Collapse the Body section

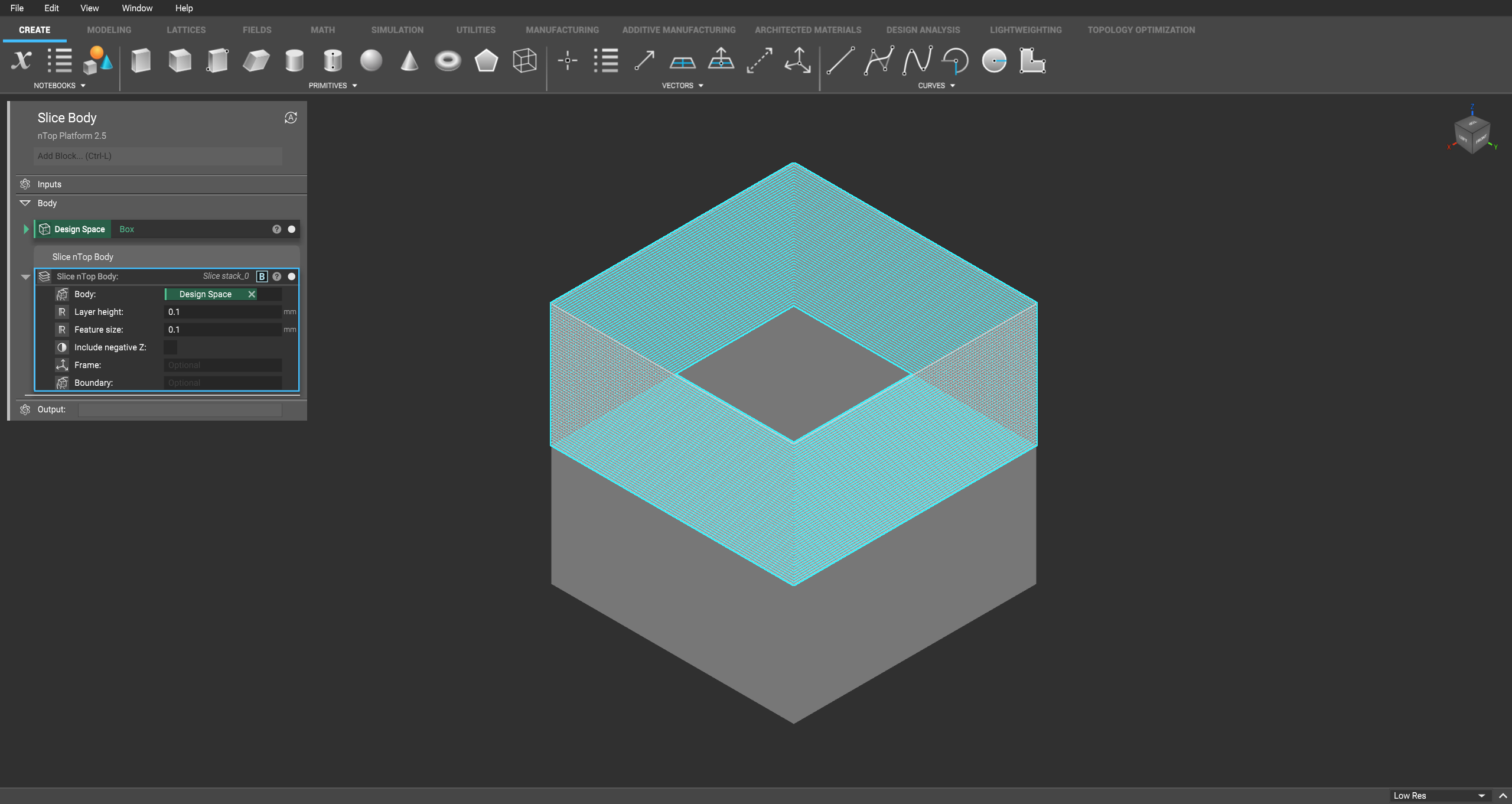point(25,203)
